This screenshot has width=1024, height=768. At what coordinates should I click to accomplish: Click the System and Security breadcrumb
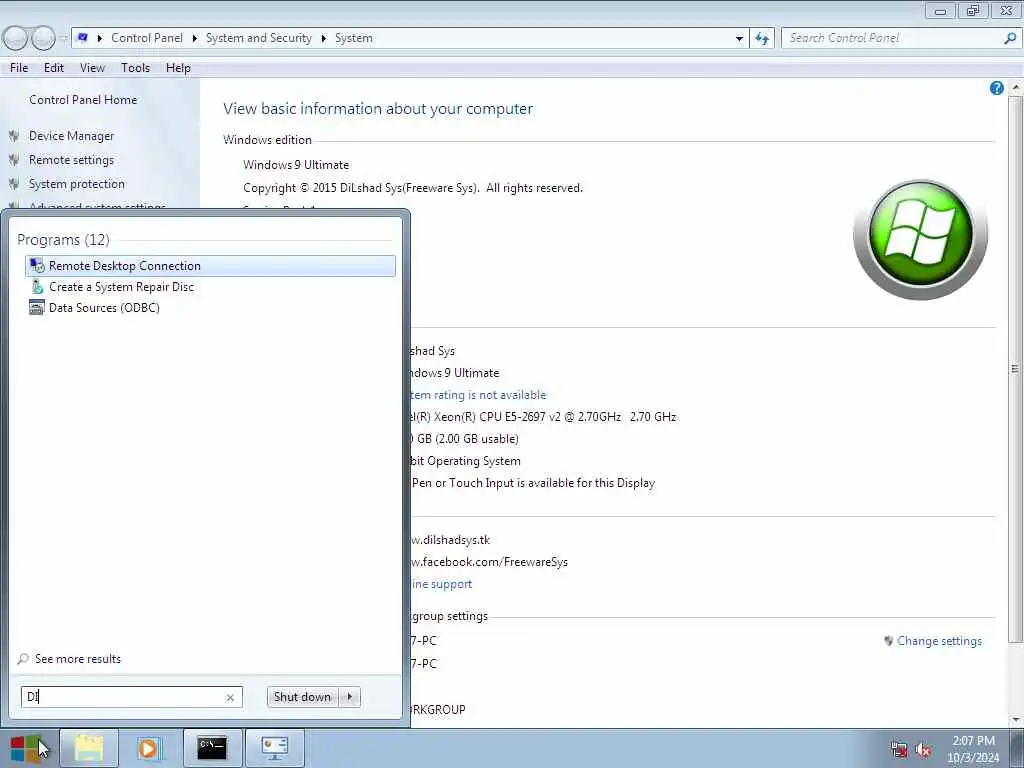click(x=259, y=38)
